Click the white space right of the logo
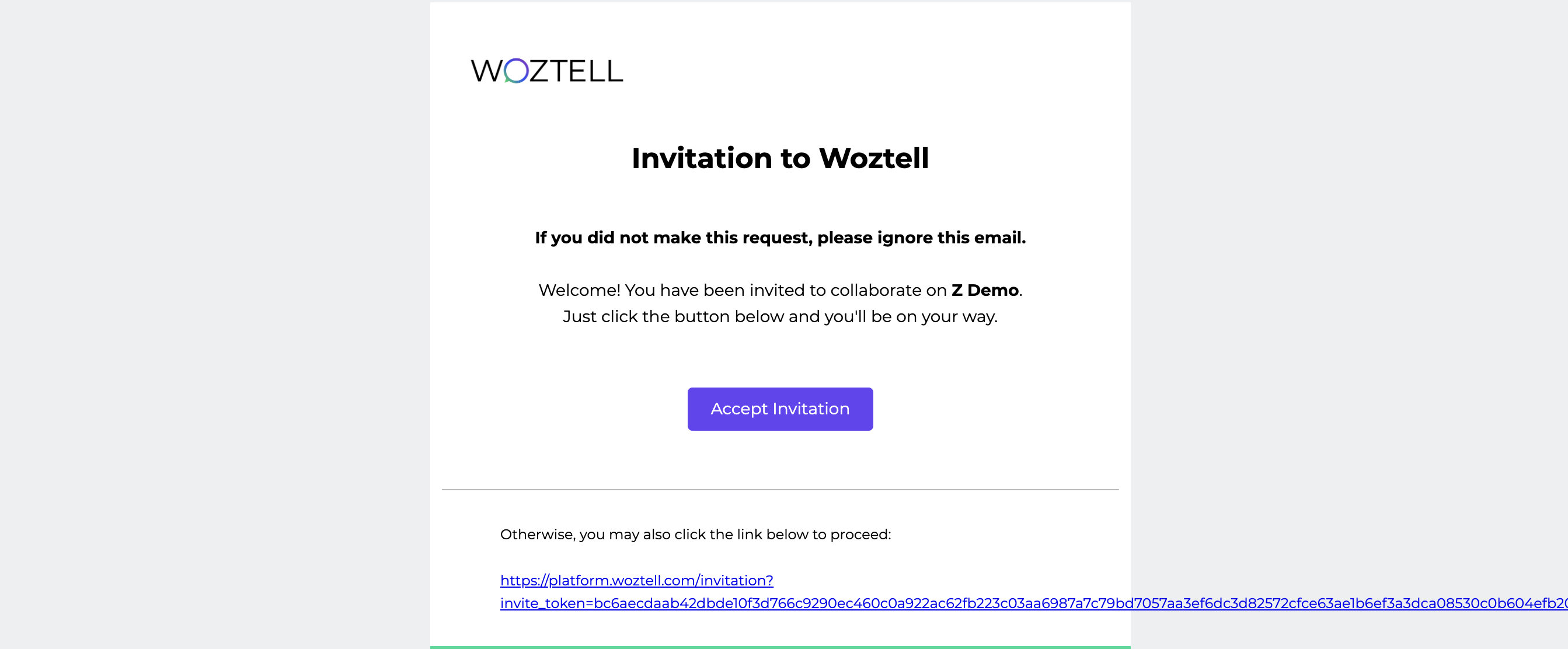The height and width of the screenshot is (649, 1568). (876, 71)
